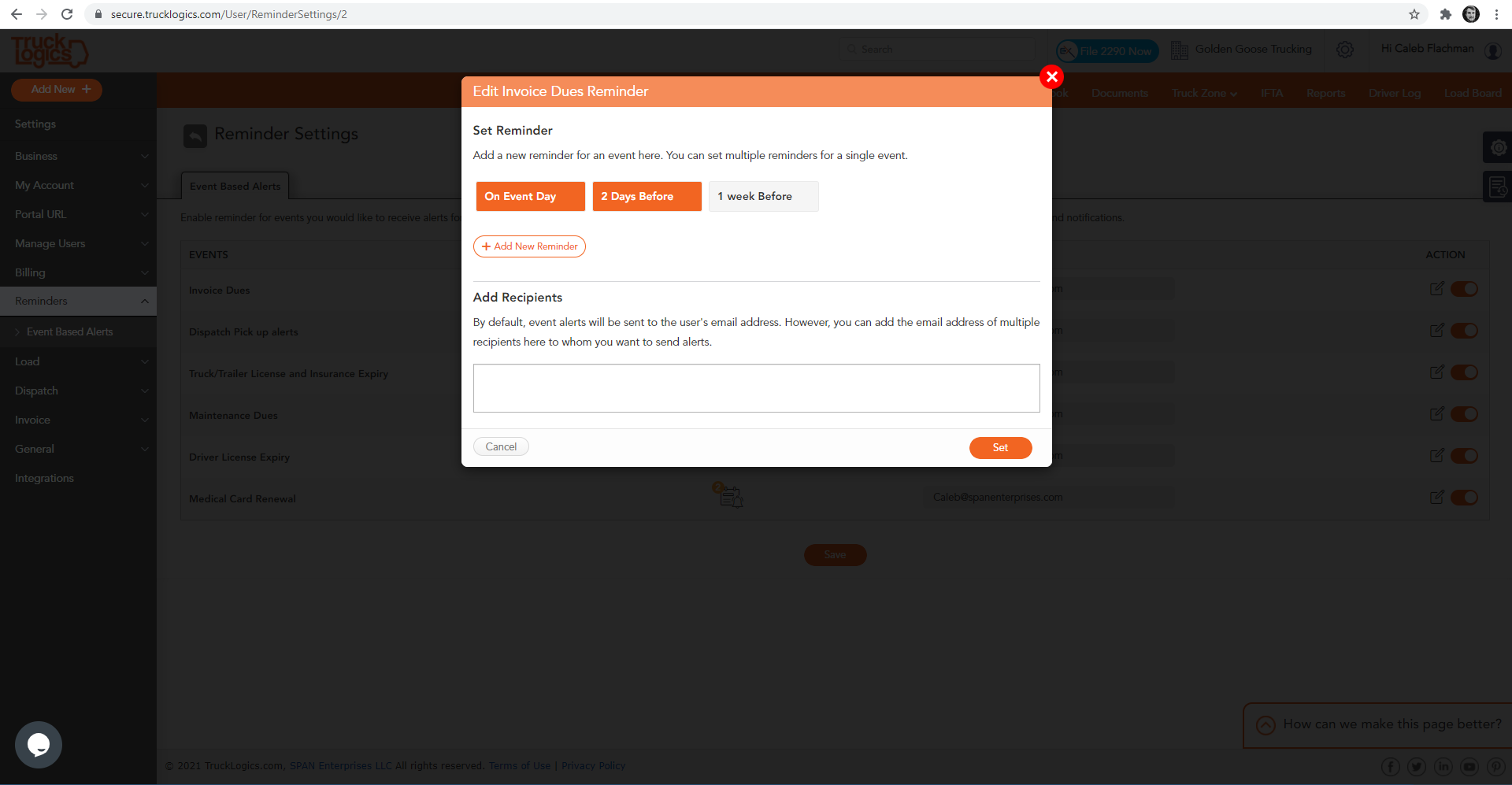Toggle the 1 week Before reminder
This screenshot has height=785, width=1512.
[x=763, y=196]
